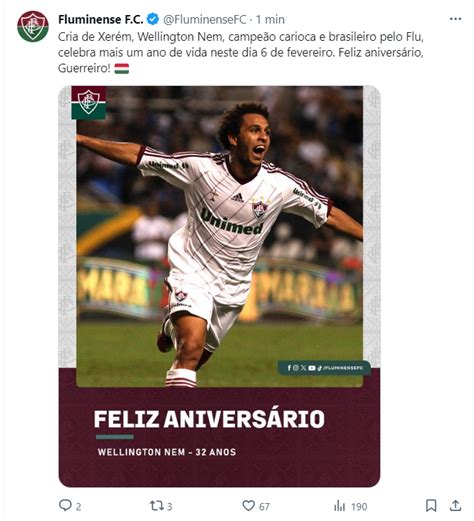Open the birthday image of Wellington Nem
This screenshot has width=474, height=521.
tap(219, 286)
